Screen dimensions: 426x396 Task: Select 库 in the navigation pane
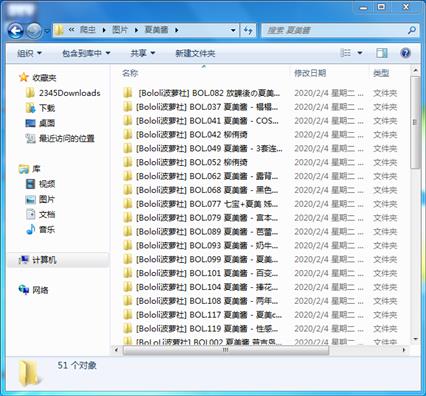point(30,169)
